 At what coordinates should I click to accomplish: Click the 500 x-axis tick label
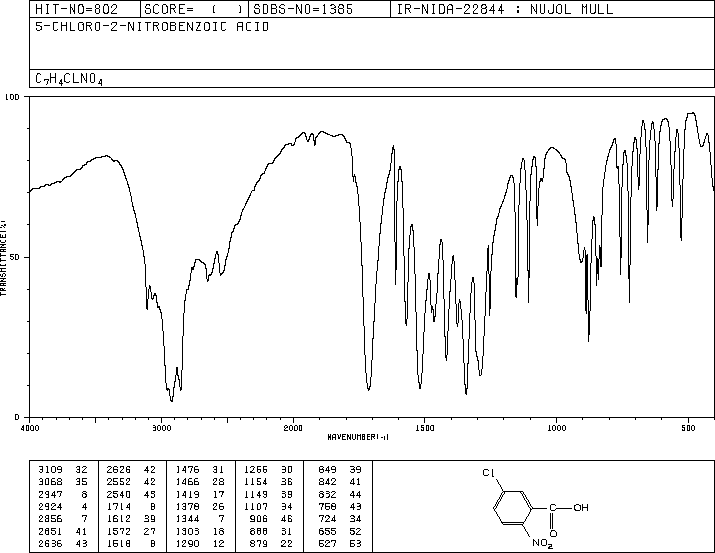click(688, 428)
